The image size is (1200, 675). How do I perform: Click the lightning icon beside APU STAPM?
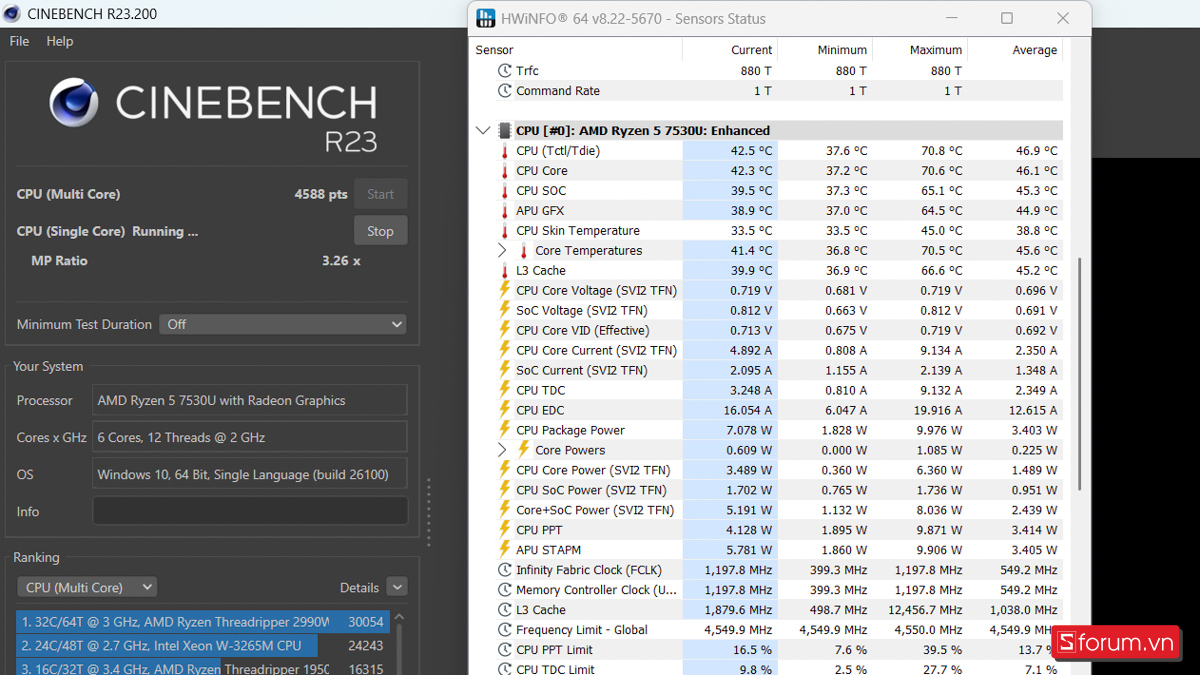point(504,550)
